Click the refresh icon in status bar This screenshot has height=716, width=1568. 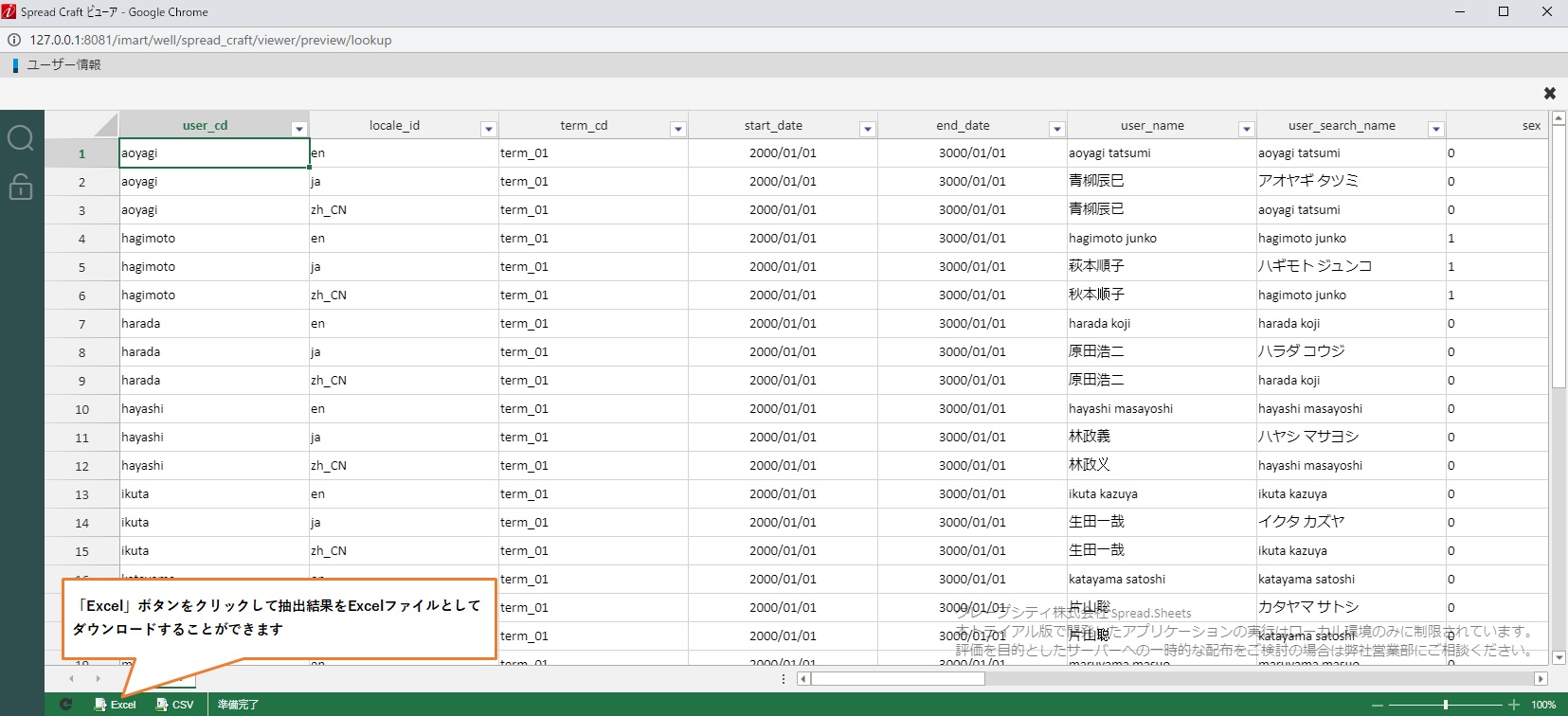coord(65,705)
